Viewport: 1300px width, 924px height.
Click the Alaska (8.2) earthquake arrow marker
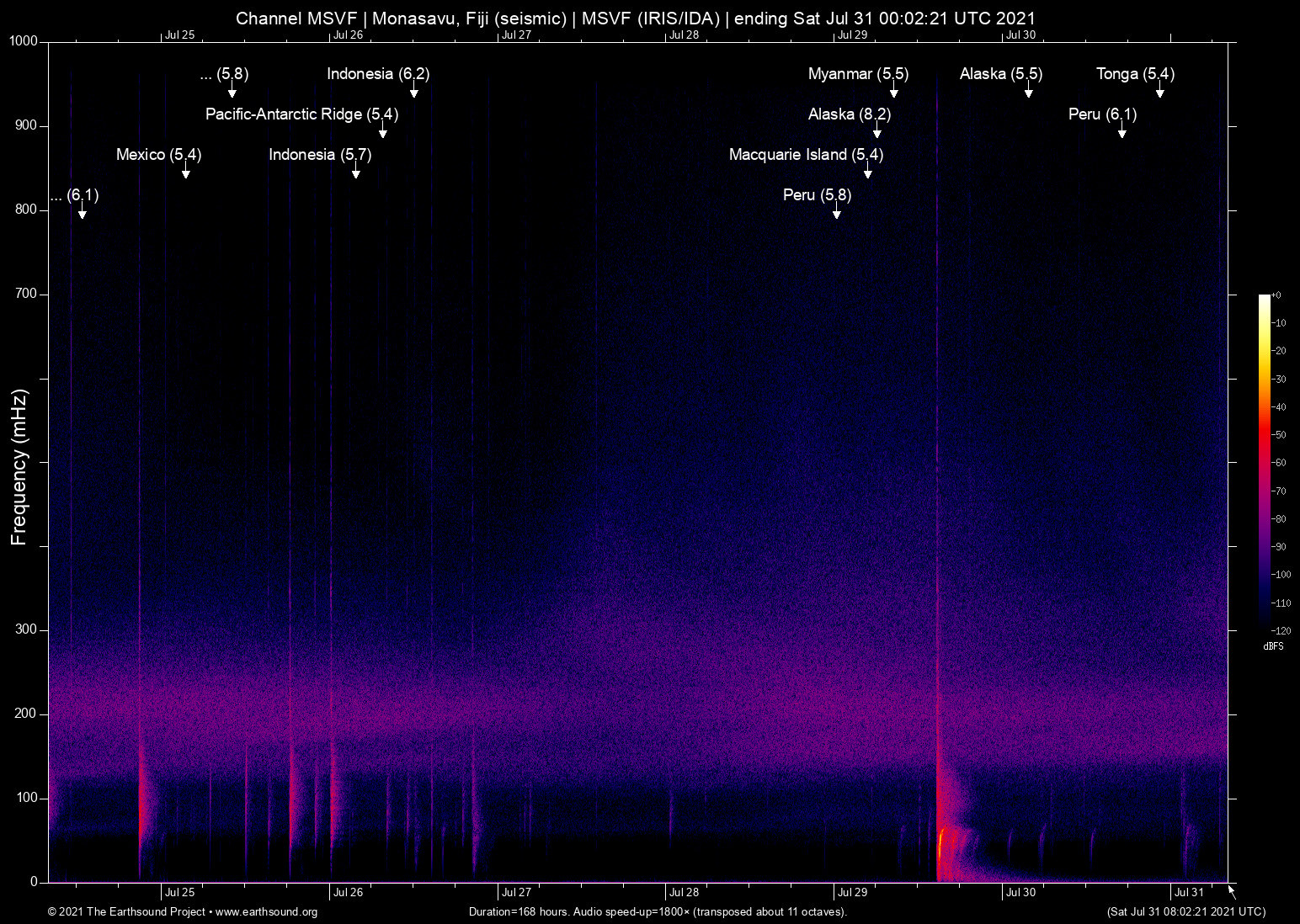pyautogui.click(x=877, y=131)
